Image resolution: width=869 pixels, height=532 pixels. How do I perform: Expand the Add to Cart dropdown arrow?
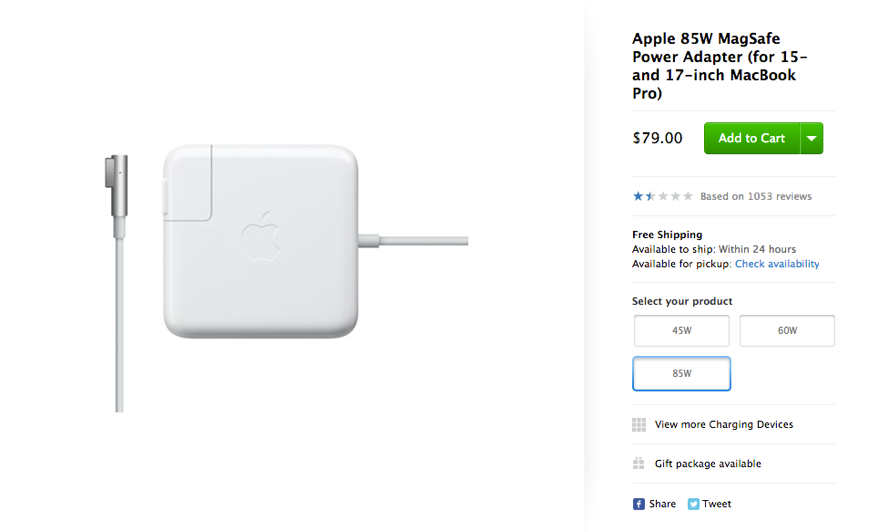[x=812, y=138]
